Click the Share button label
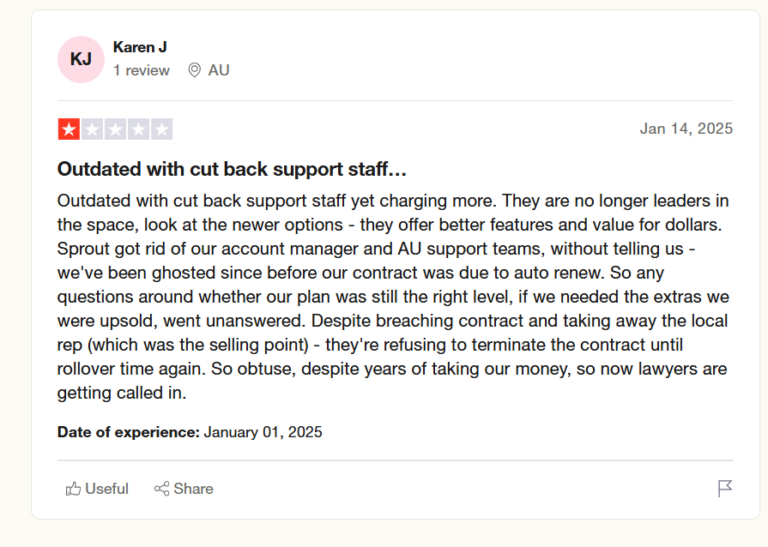 [193, 489]
